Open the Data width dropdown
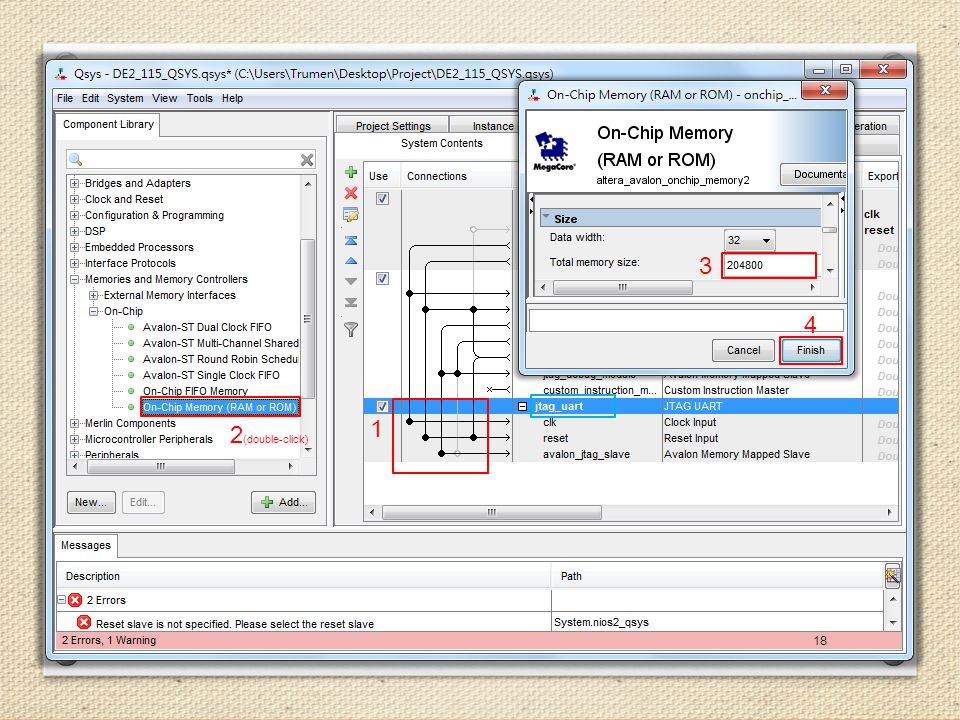Viewport: 960px width, 720px height. (749, 240)
